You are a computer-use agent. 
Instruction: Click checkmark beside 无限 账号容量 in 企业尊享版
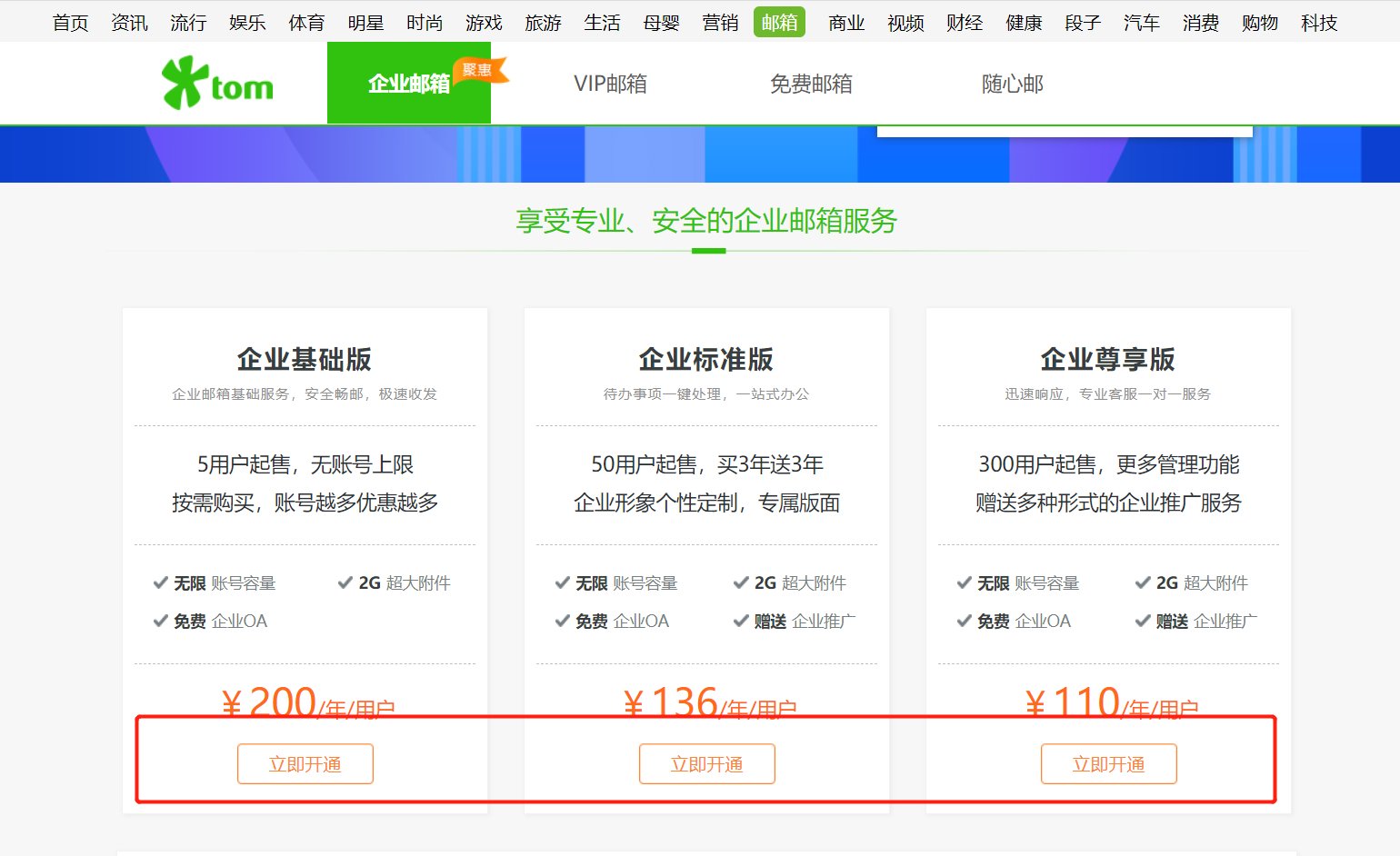click(964, 582)
